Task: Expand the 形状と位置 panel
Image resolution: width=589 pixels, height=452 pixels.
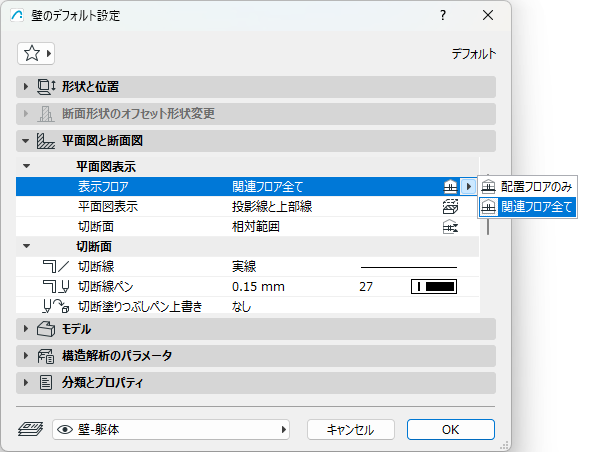Action: click(26, 87)
